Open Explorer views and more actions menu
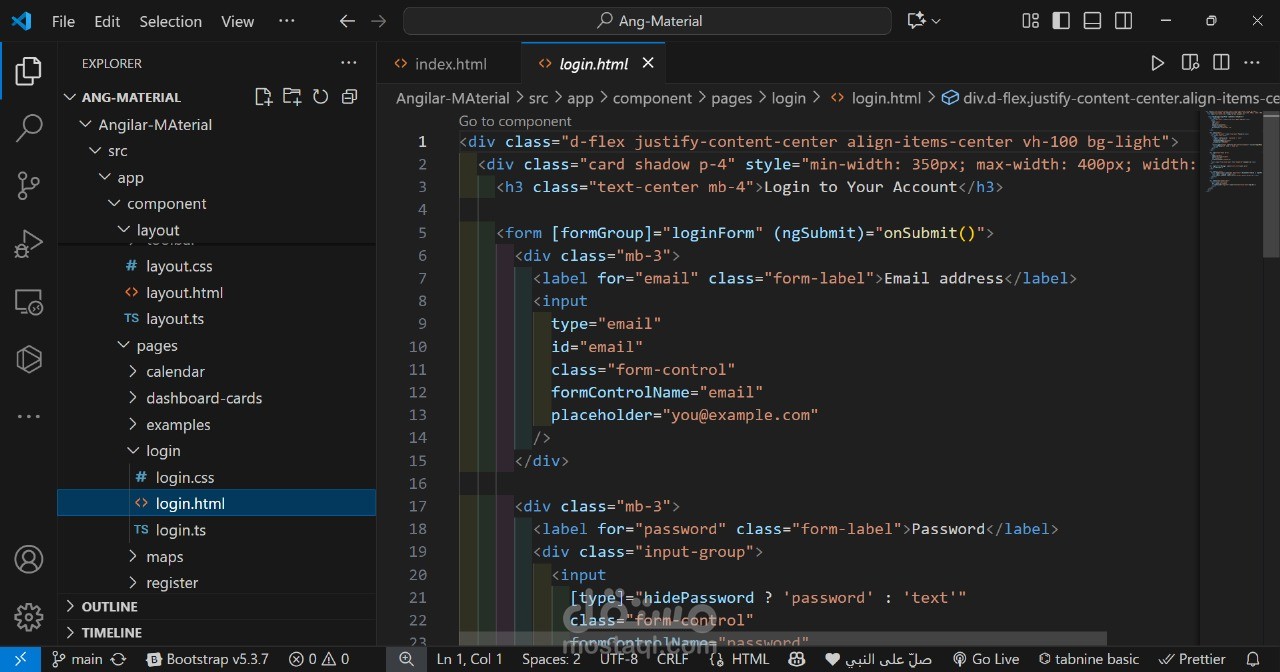 [x=349, y=63]
